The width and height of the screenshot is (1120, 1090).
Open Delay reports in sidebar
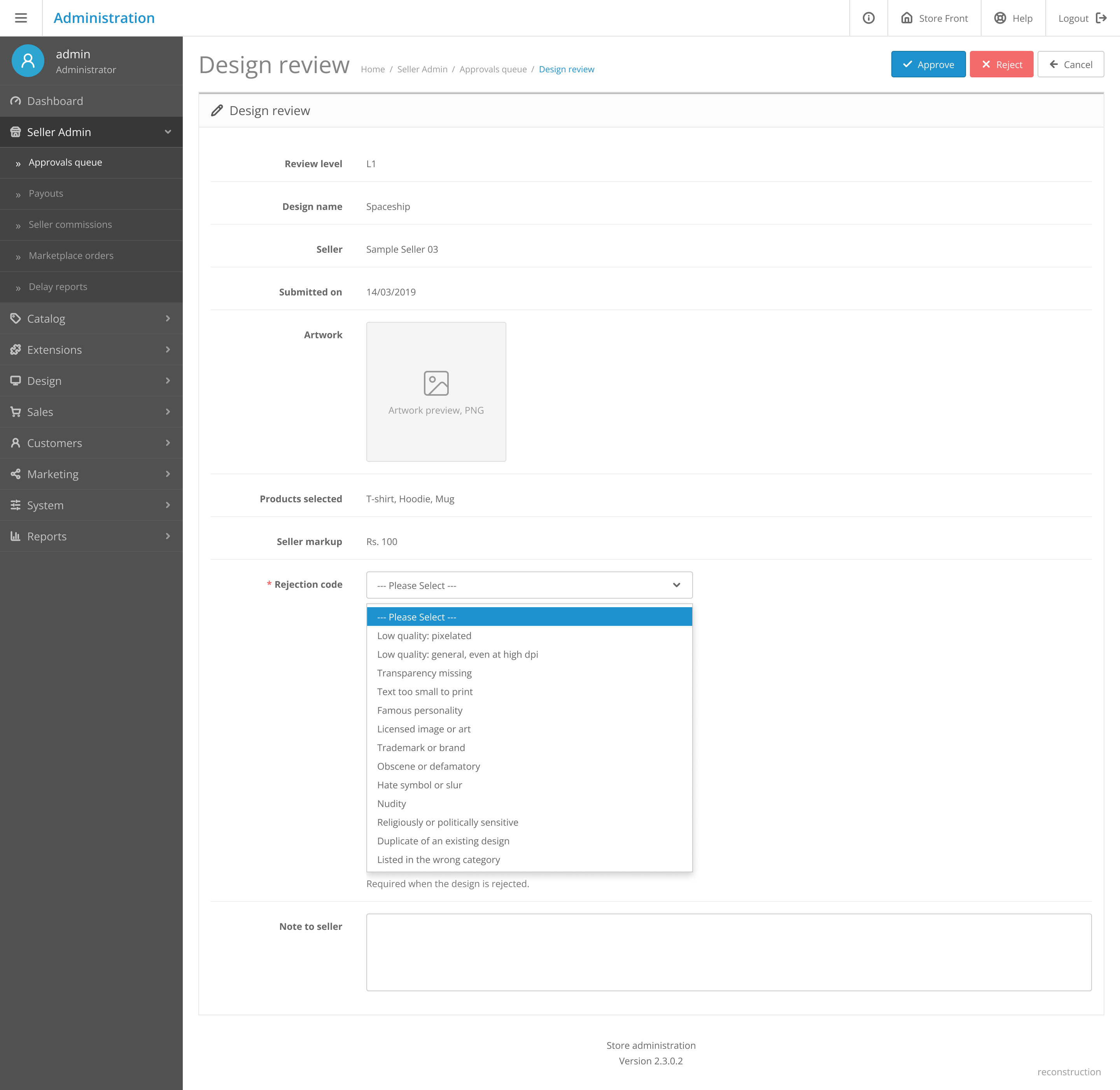[x=92, y=287]
